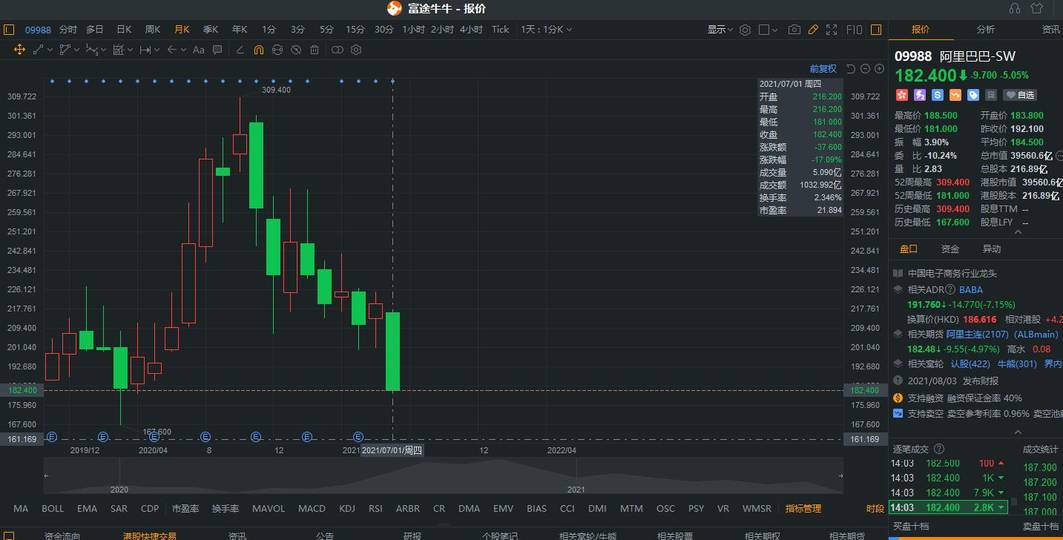Screen dimensions: 1063x540
Task: Select the MACD indicator
Action: [313, 509]
